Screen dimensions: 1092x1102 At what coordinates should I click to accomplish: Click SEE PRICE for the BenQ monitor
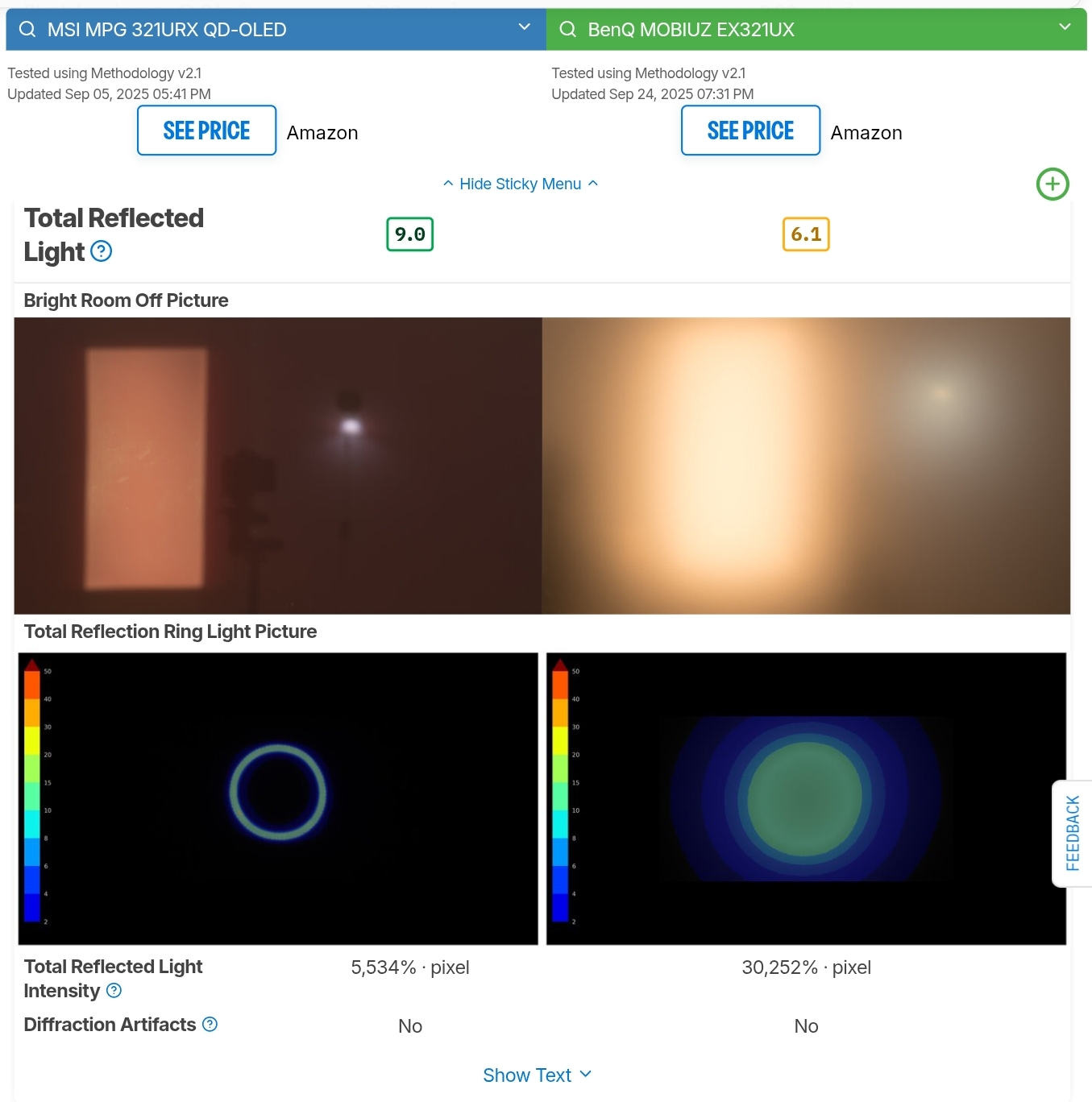[x=751, y=130]
